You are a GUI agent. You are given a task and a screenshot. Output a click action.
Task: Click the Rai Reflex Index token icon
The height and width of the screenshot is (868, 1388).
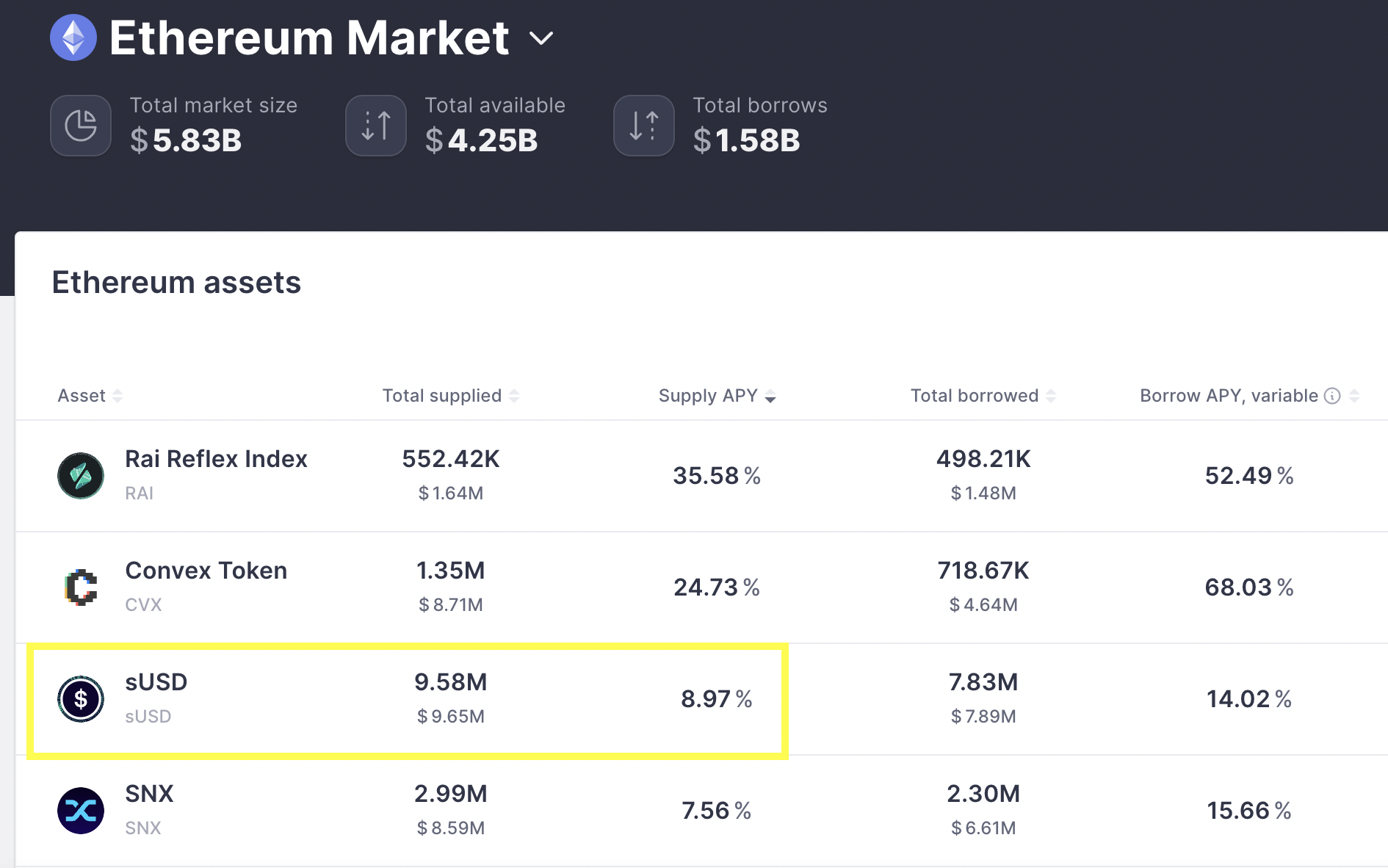[x=81, y=476]
